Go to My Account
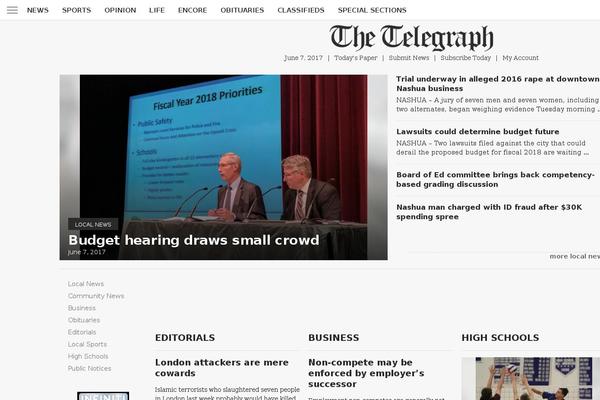The height and width of the screenshot is (400, 600). pyautogui.click(x=520, y=58)
